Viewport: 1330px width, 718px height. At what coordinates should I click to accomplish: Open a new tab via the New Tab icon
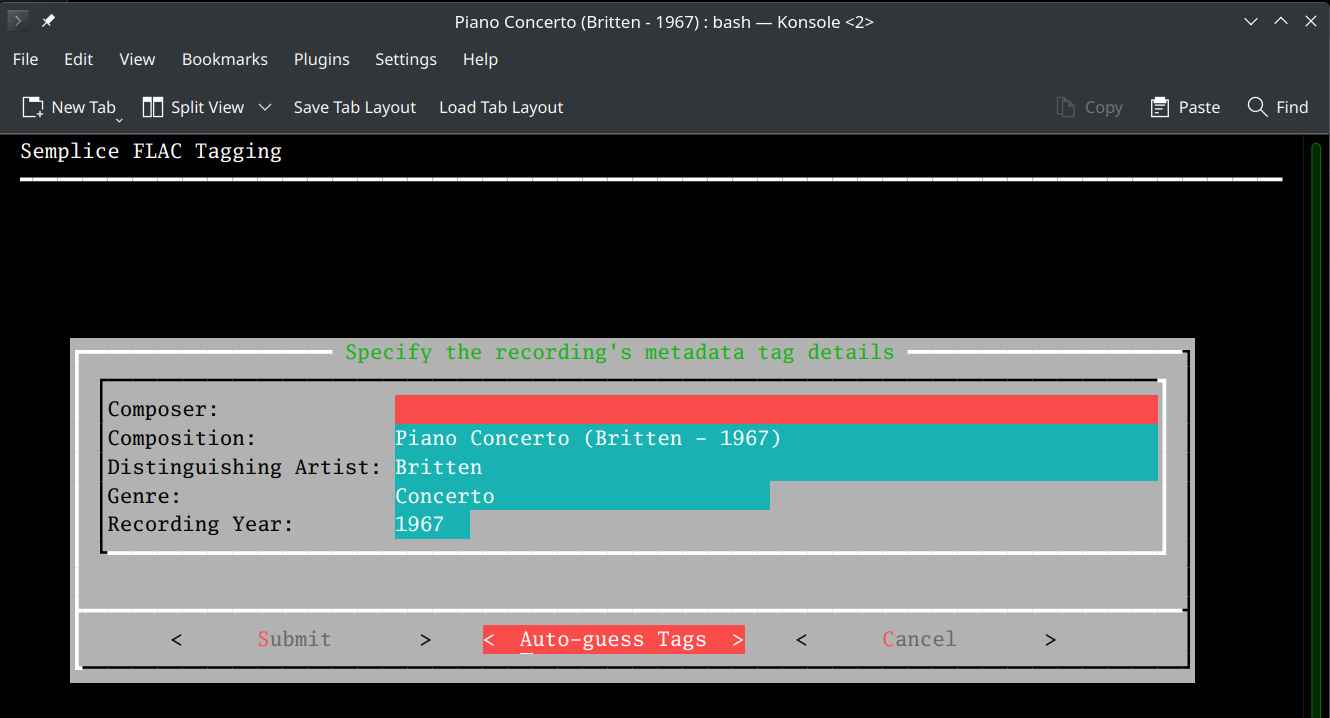point(33,107)
